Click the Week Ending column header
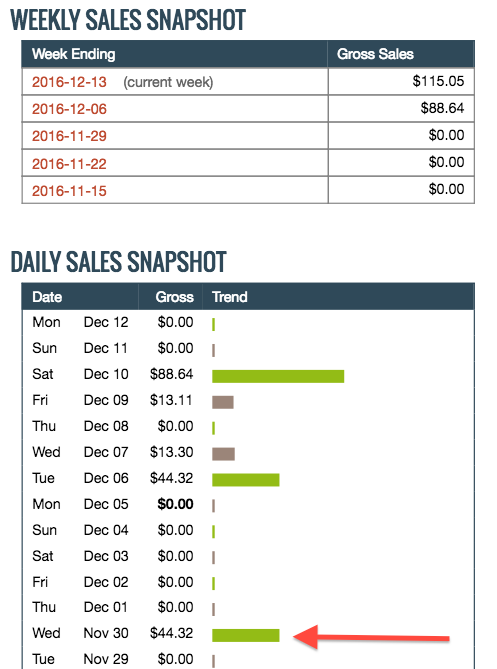The image size is (497, 669). click(73, 54)
